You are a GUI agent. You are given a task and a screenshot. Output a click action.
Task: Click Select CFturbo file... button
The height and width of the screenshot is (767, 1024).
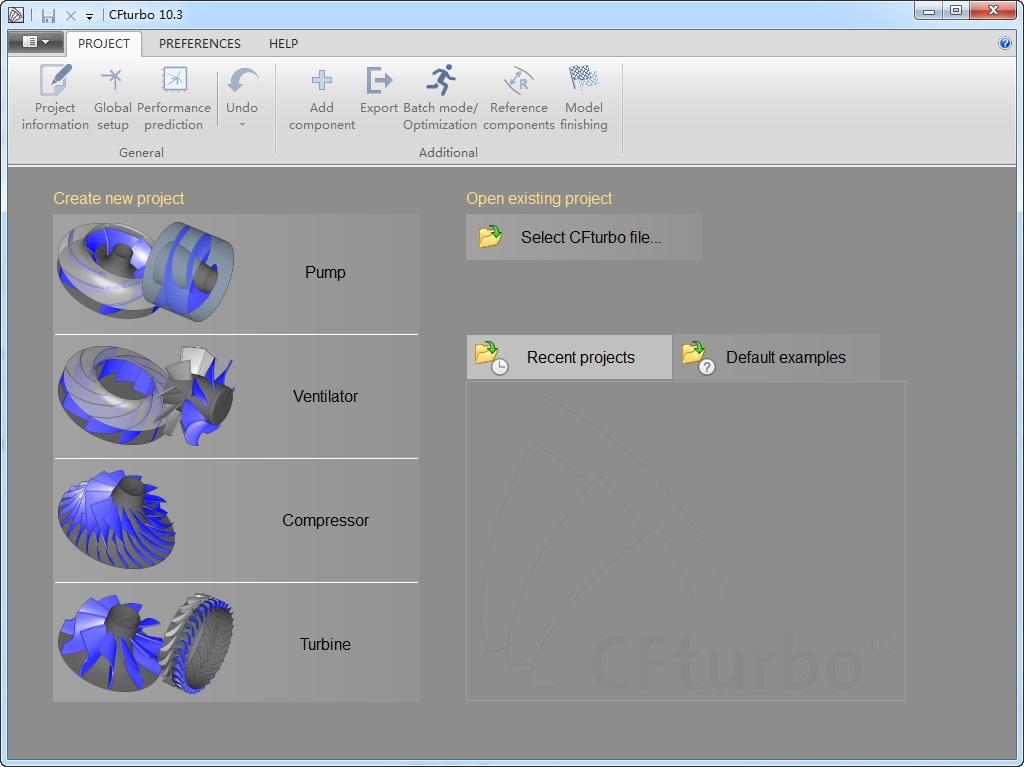tap(584, 237)
